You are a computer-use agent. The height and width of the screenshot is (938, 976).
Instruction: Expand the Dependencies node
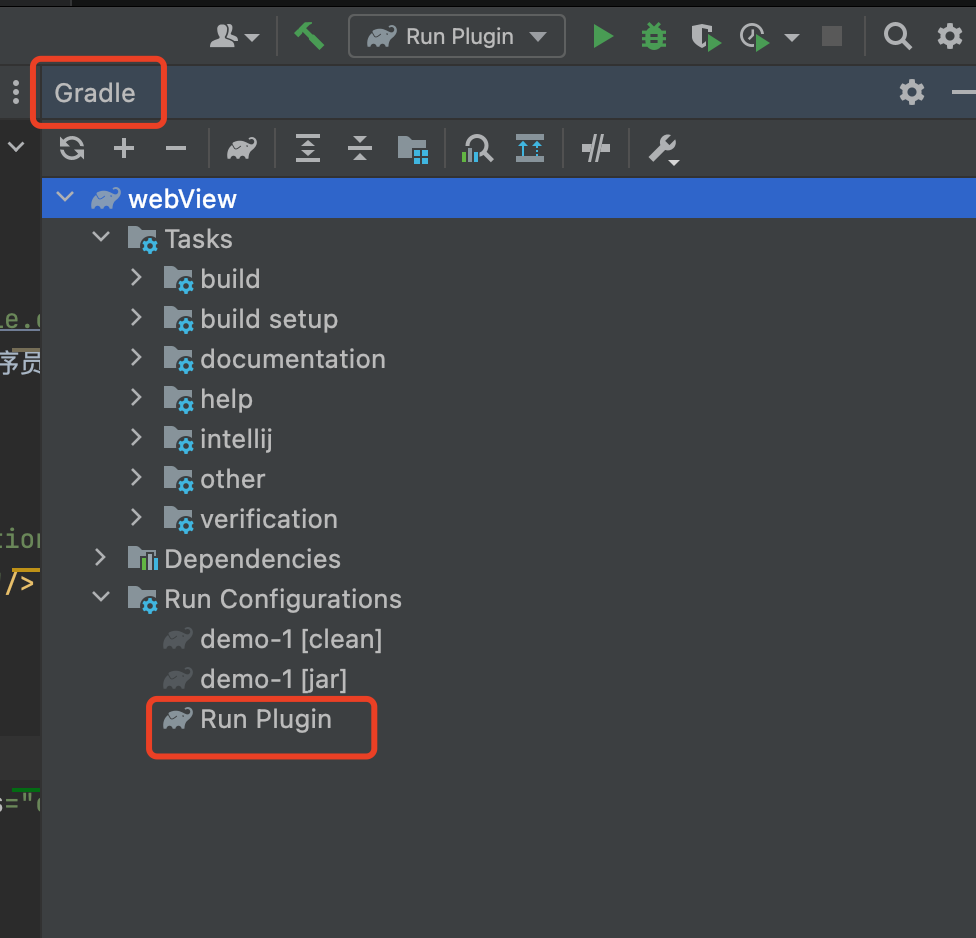[x=100, y=558]
